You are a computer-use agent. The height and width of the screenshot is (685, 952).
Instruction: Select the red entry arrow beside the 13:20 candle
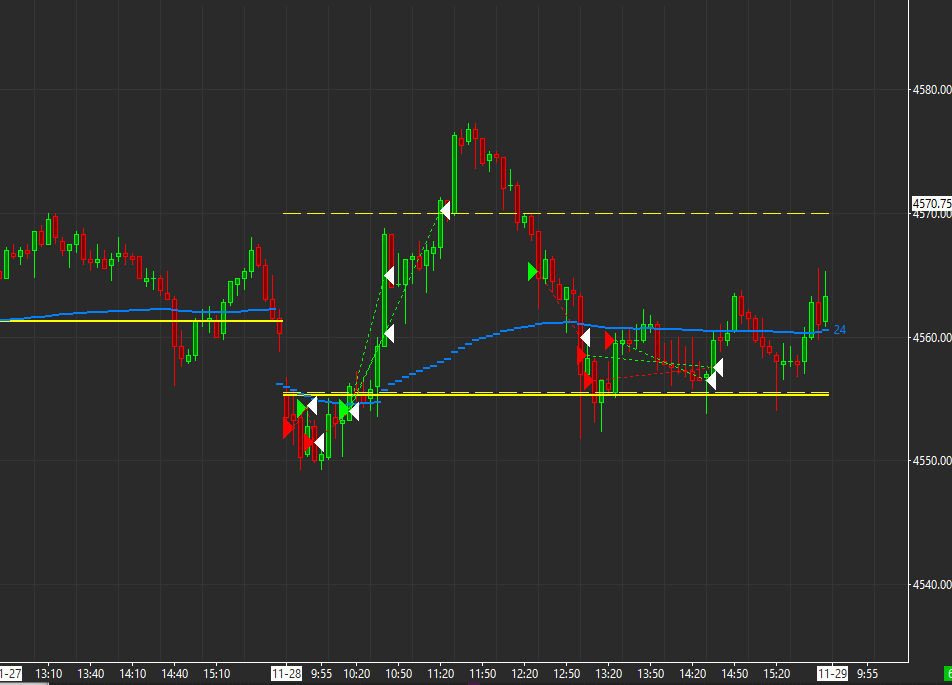610,340
